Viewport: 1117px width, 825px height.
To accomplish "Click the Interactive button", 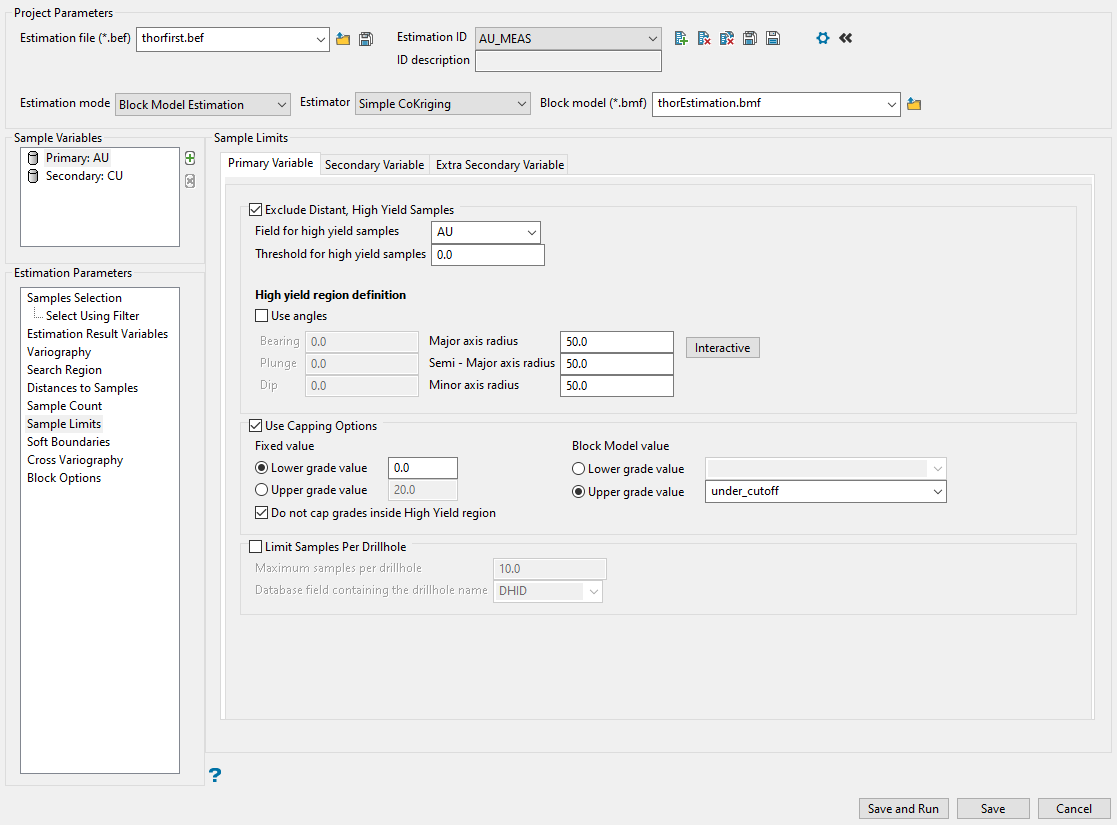I will tap(722, 348).
